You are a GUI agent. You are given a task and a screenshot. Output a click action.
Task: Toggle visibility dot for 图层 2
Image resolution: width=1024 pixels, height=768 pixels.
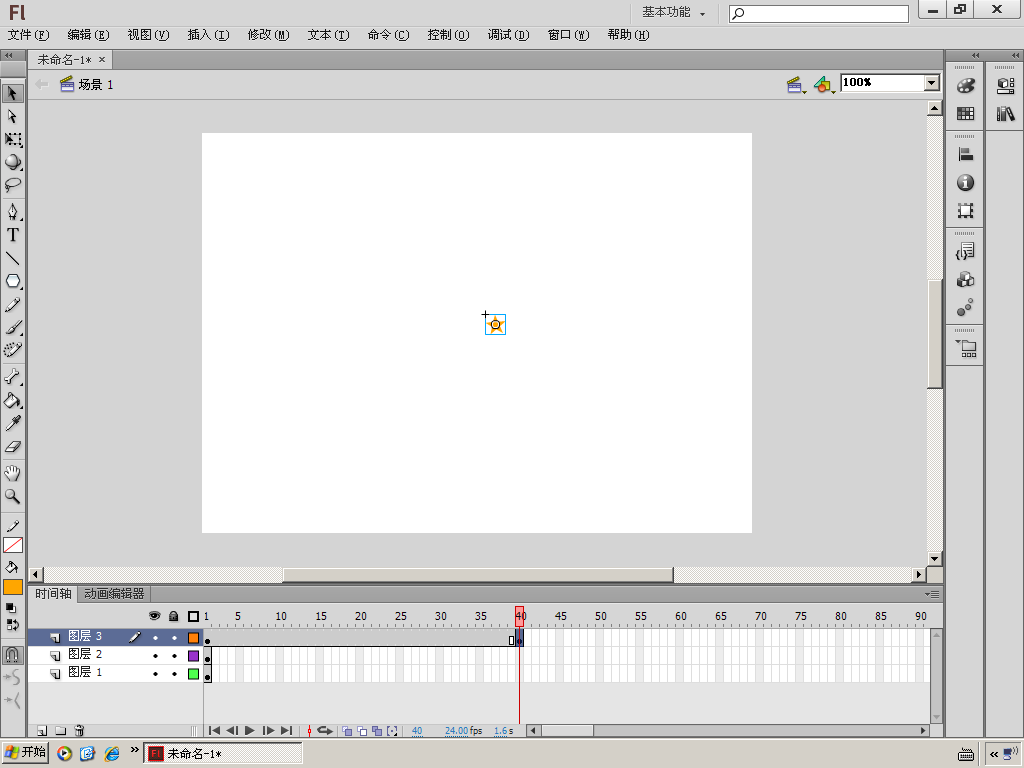(155, 656)
